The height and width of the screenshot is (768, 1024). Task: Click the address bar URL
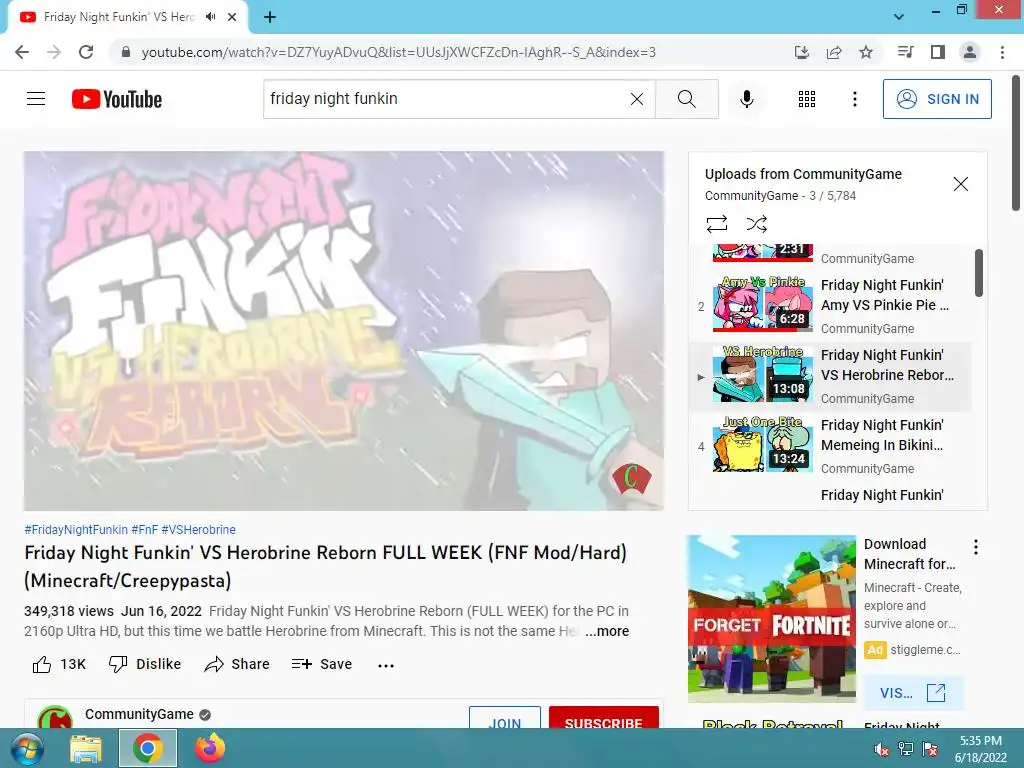(x=398, y=52)
